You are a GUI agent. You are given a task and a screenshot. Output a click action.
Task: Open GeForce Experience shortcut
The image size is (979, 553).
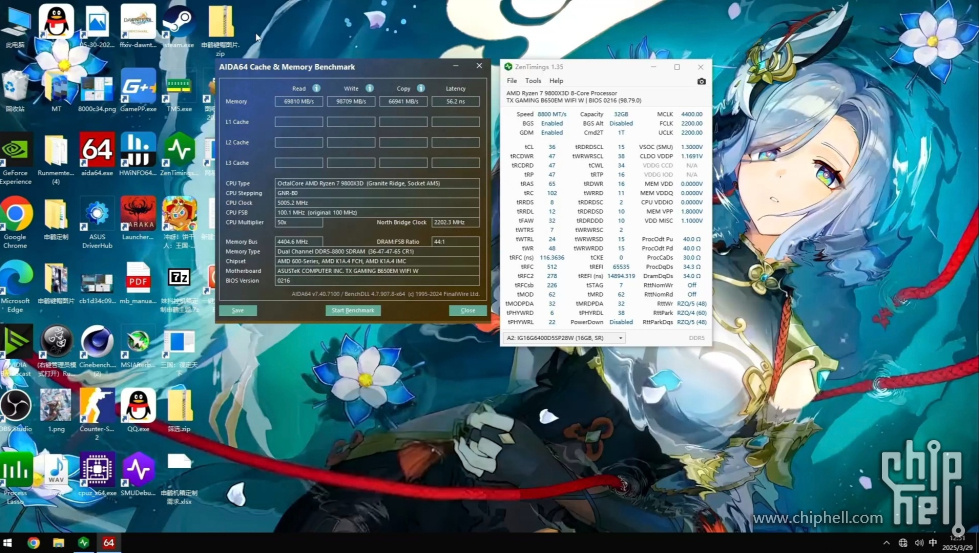point(16,159)
